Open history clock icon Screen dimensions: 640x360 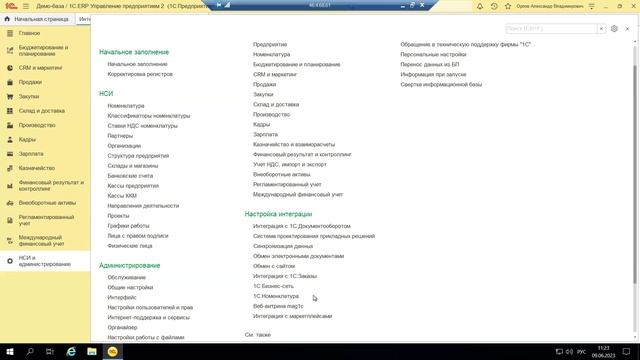pos(494,6)
